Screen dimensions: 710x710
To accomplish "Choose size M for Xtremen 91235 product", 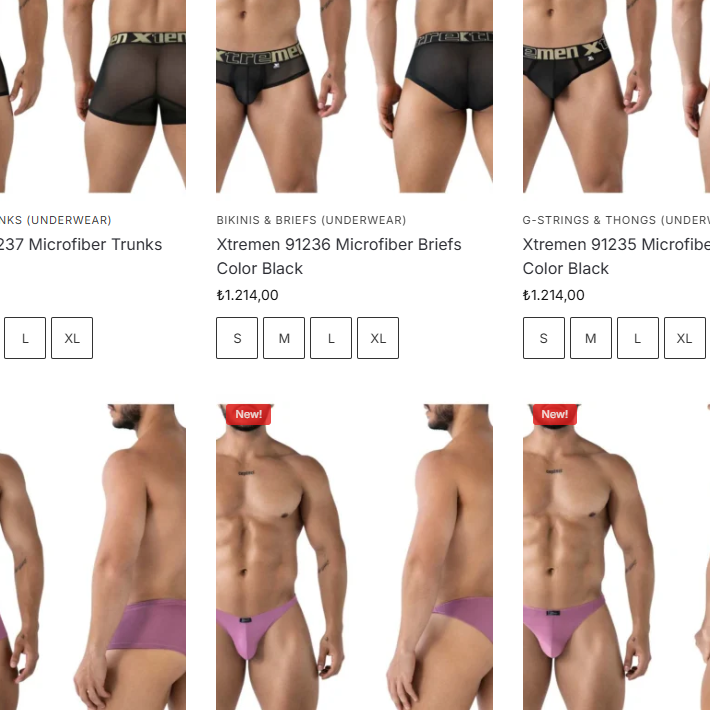I will tap(591, 338).
